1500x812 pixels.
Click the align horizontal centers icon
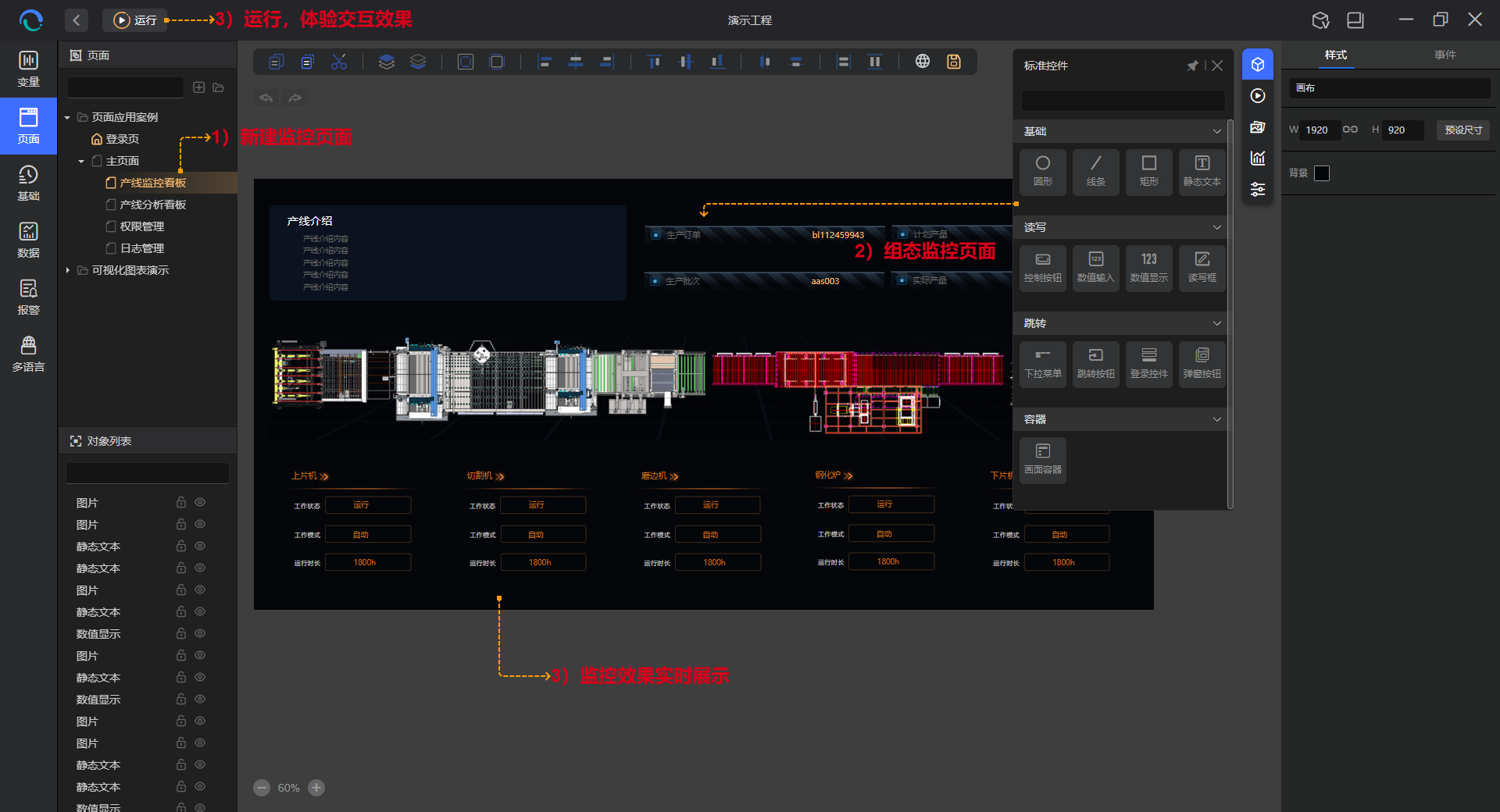click(x=576, y=62)
